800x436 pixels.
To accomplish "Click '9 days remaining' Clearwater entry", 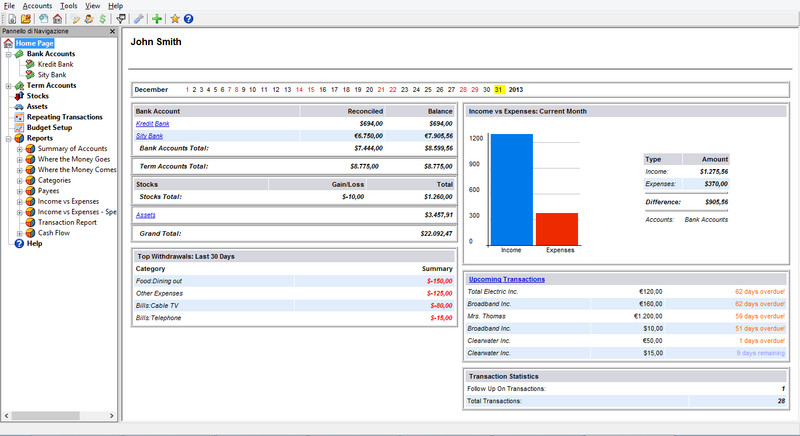I will tap(760, 353).
